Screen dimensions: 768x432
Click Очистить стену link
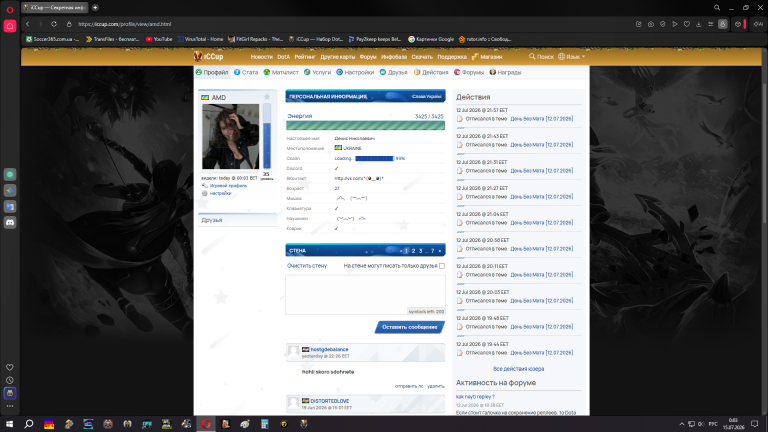click(307, 265)
